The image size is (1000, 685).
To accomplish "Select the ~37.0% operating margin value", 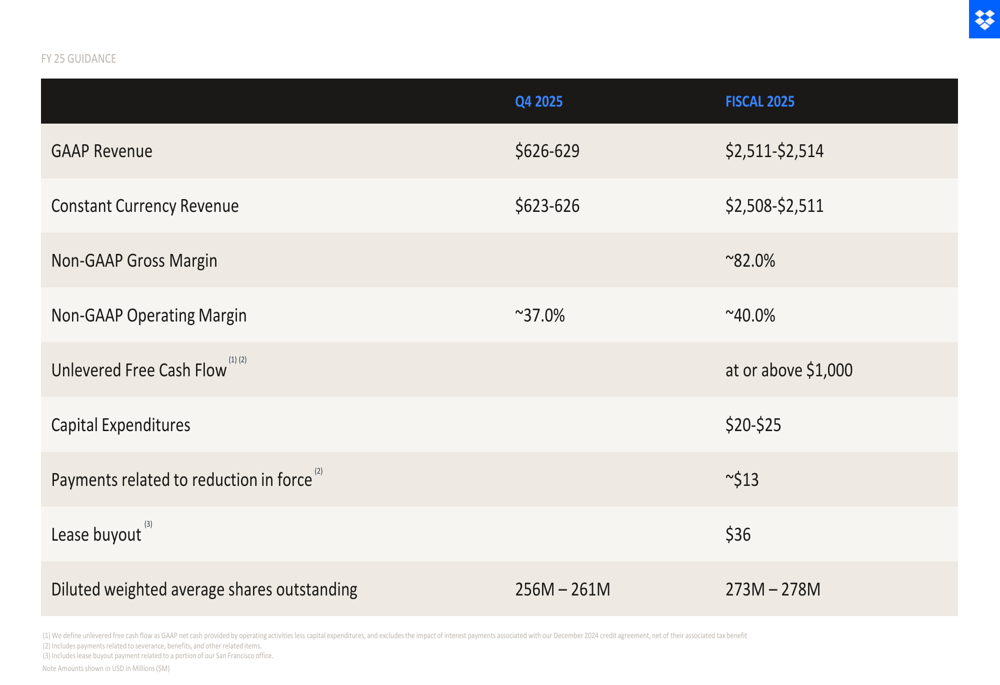I will pyautogui.click(x=539, y=316).
